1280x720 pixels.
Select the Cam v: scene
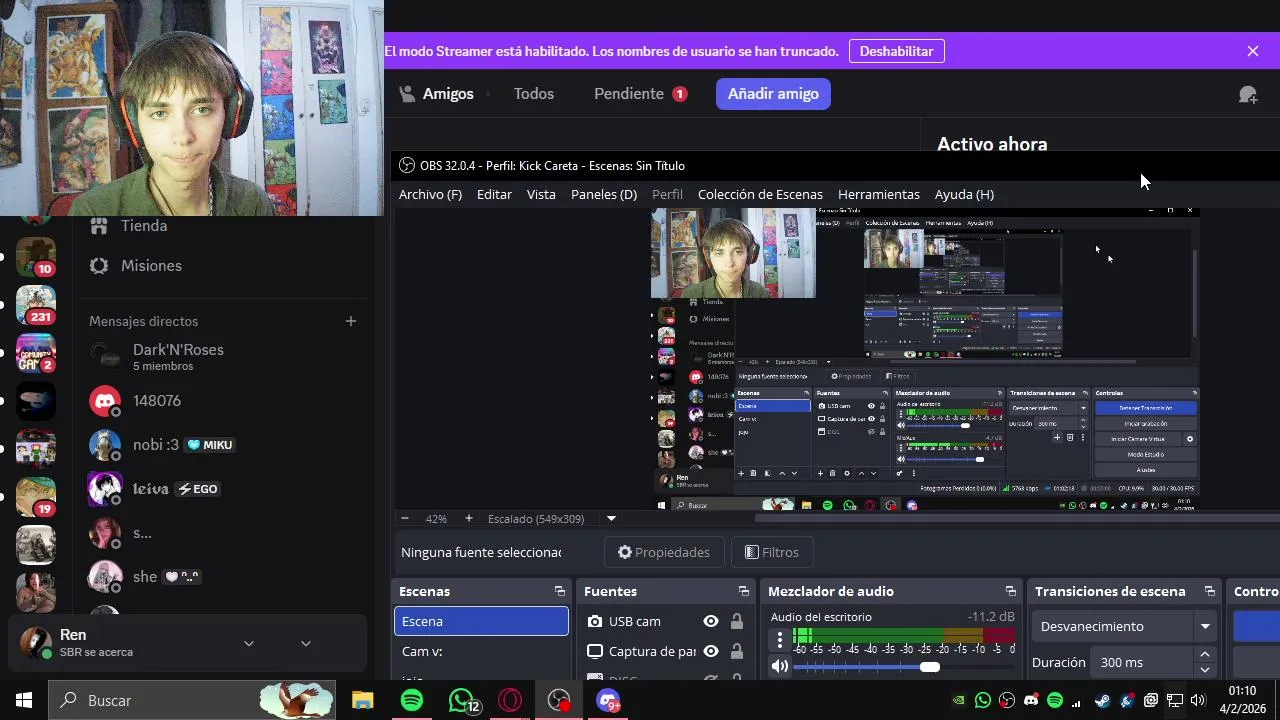pos(481,651)
